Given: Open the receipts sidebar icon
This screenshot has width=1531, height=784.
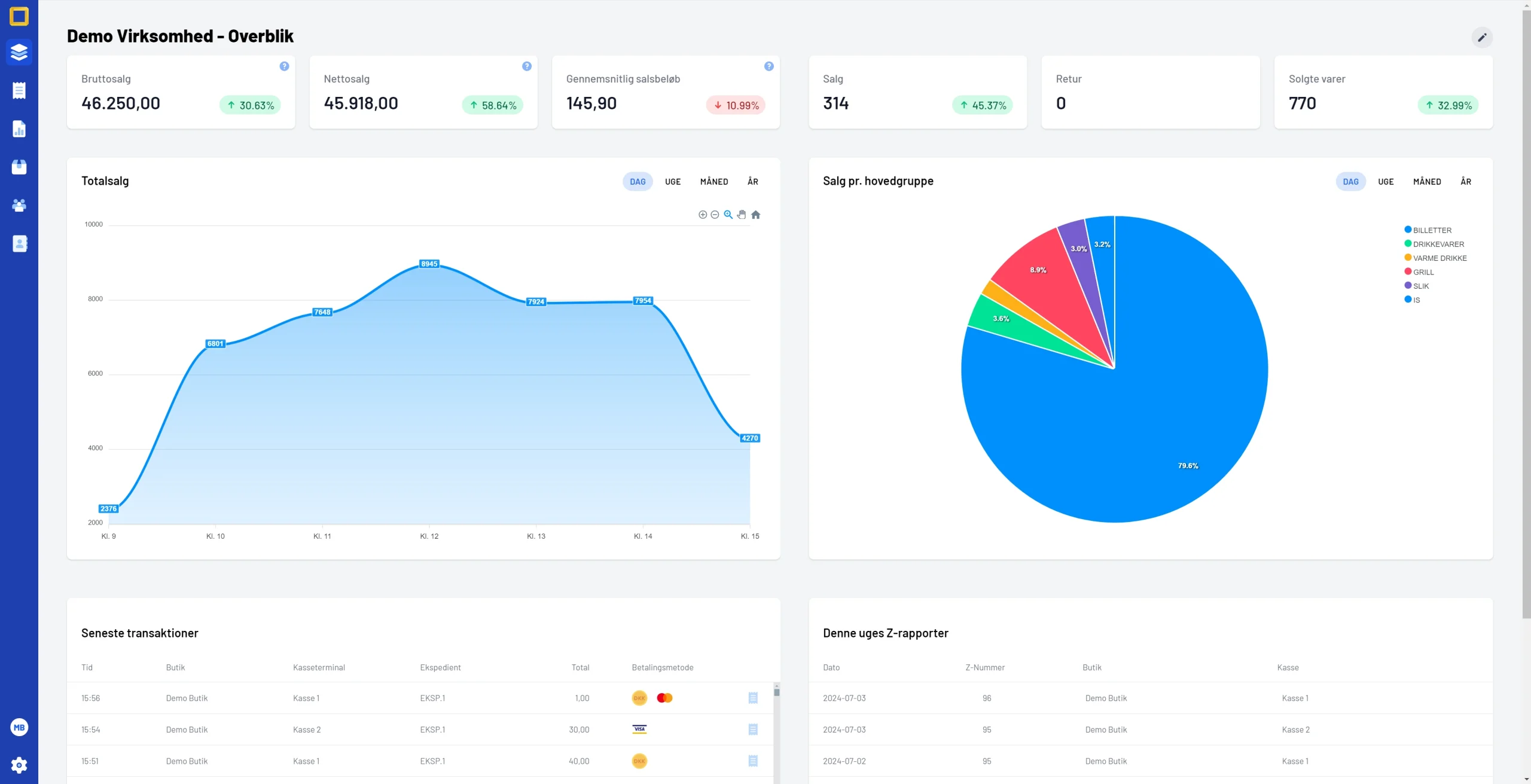Looking at the screenshot, I should pyautogui.click(x=19, y=90).
